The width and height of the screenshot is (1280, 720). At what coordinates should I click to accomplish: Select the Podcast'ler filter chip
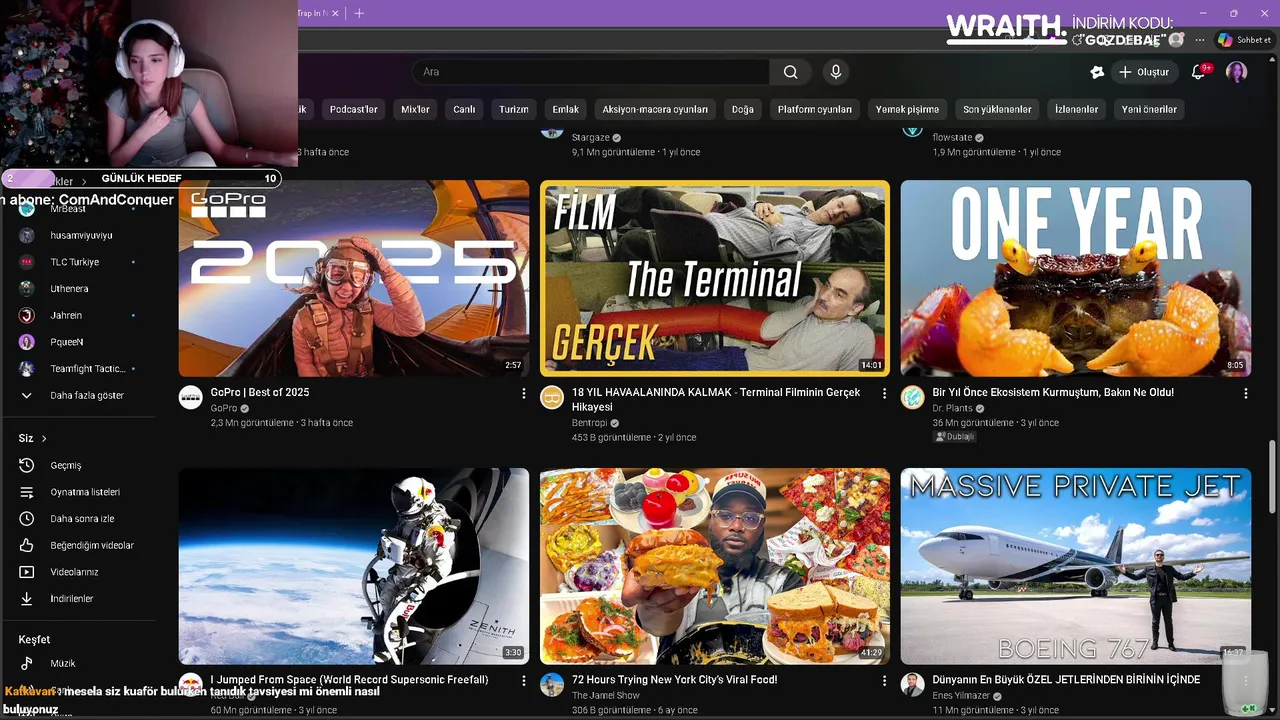(354, 109)
